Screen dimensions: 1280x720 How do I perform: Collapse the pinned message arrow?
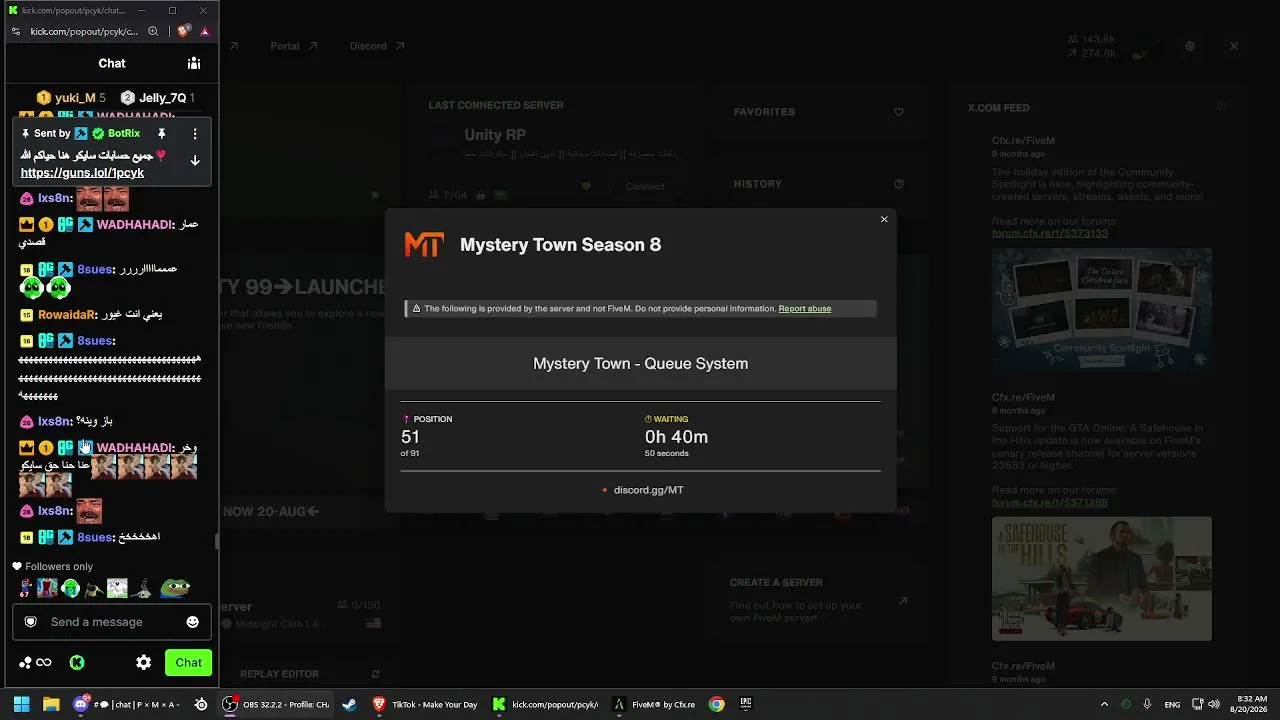click(x=195, y=160)
